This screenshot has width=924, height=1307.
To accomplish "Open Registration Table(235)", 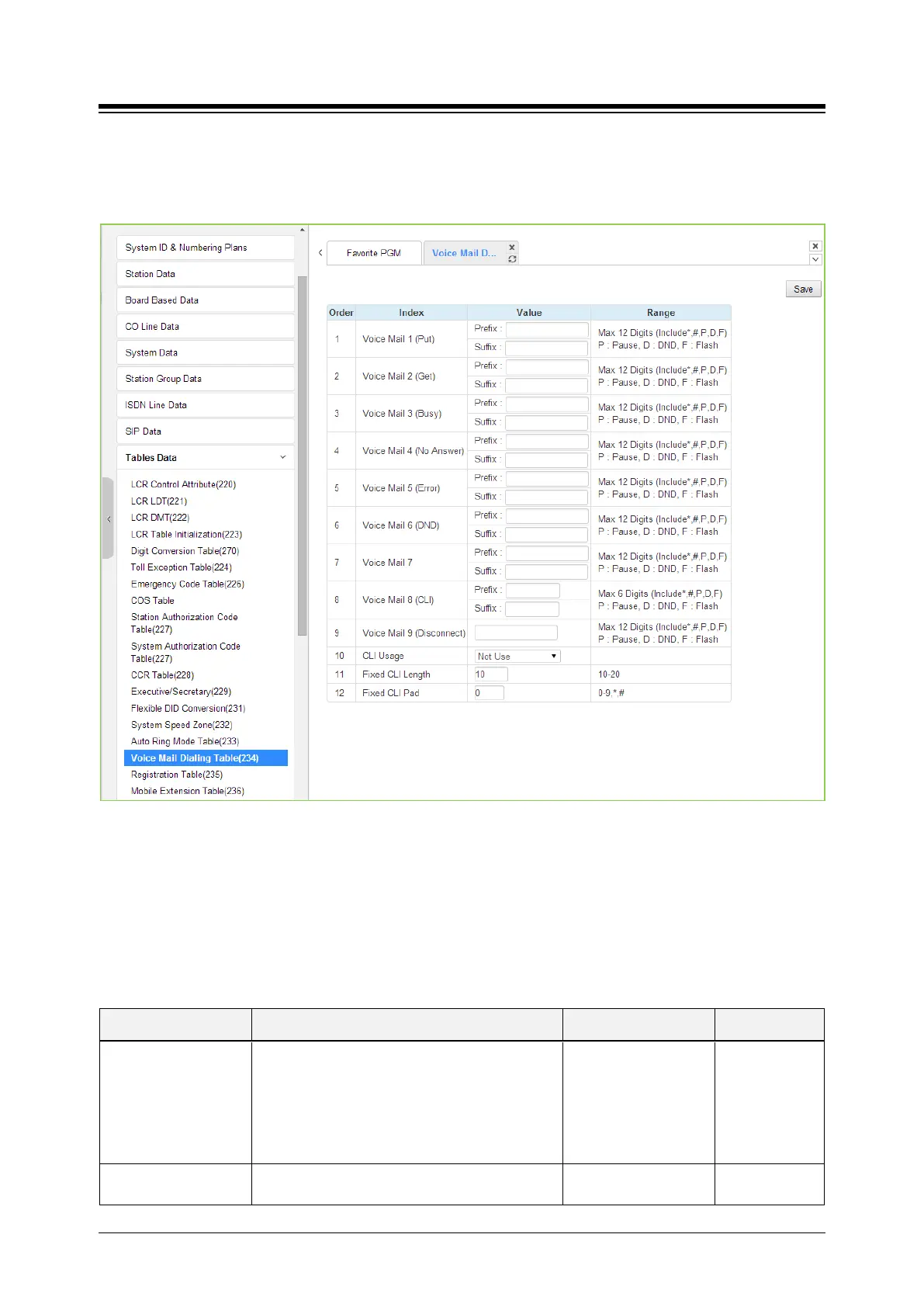I will click(177, 775).
